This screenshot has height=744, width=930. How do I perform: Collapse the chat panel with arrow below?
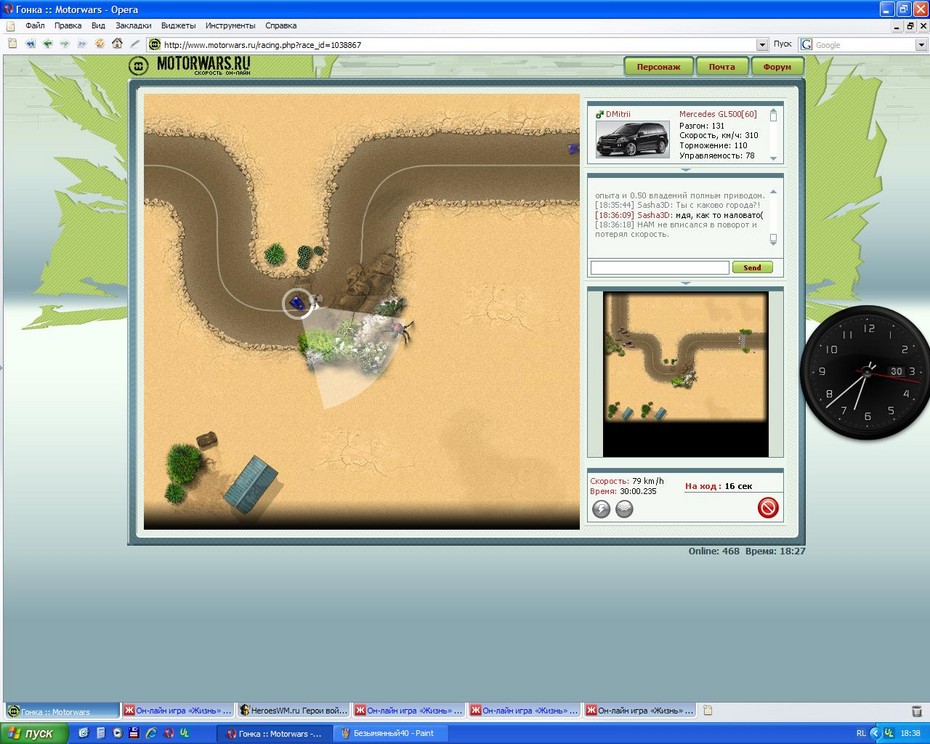tap(684, 283)
